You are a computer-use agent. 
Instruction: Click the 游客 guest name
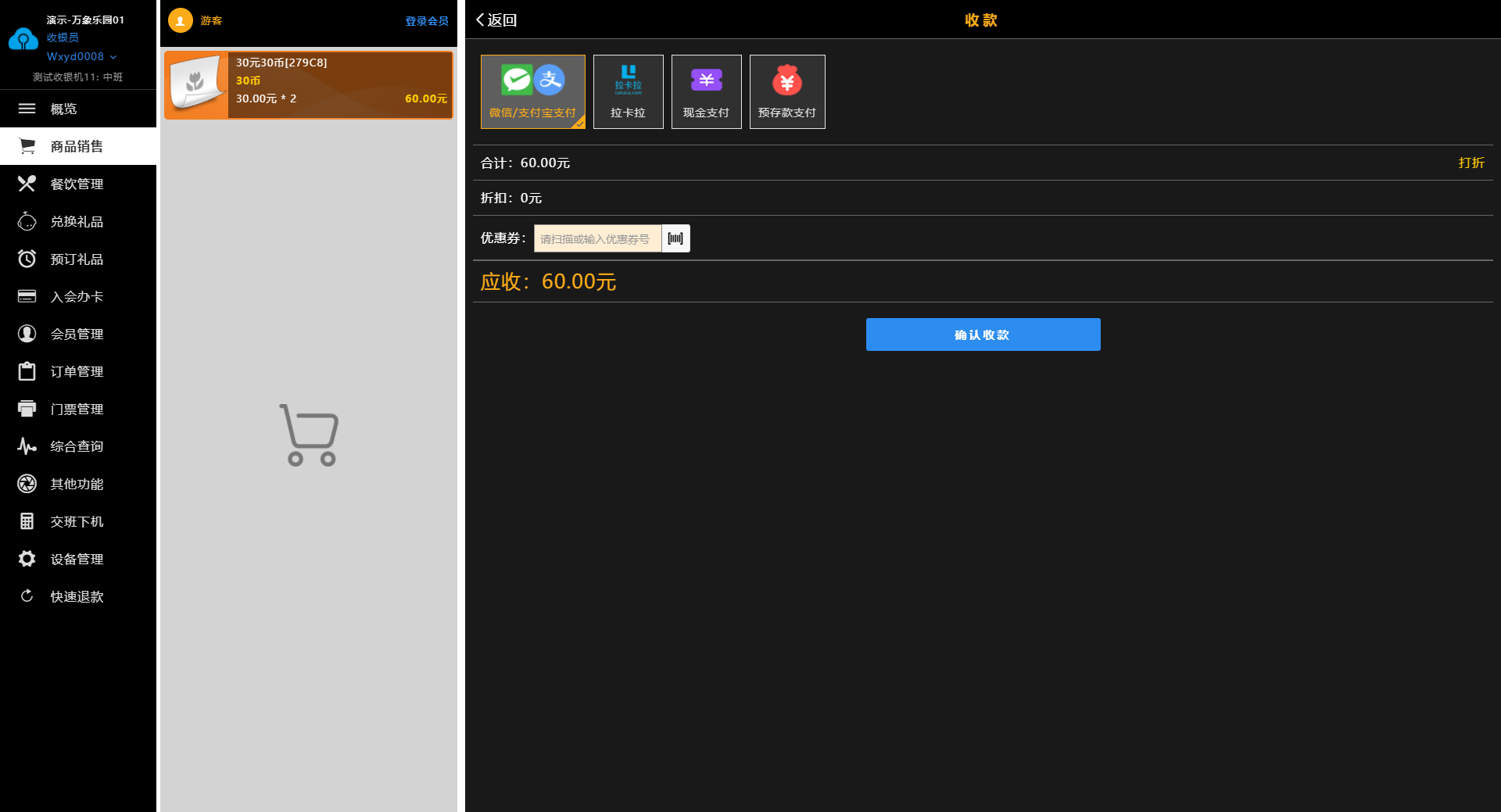[211, 21]
